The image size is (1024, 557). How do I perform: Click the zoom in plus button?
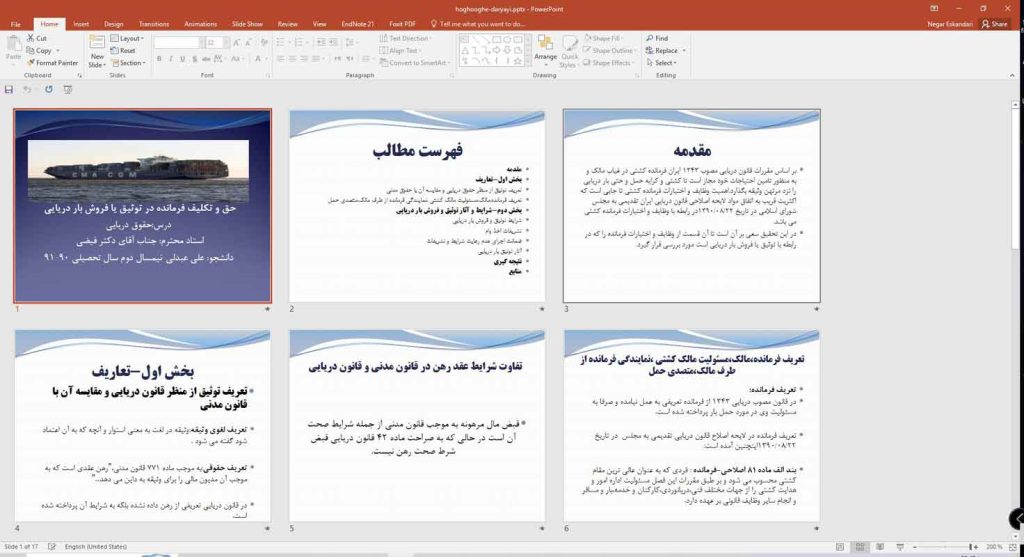976,547
